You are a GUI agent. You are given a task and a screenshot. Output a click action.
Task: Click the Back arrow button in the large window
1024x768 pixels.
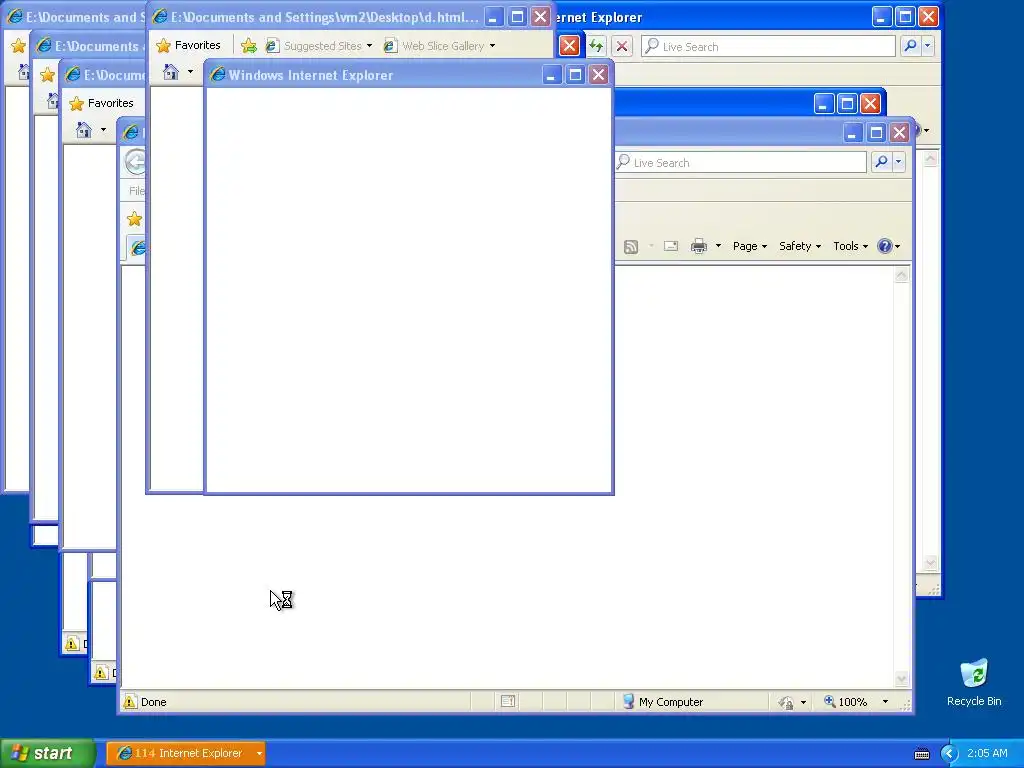[x=135, y=162]
